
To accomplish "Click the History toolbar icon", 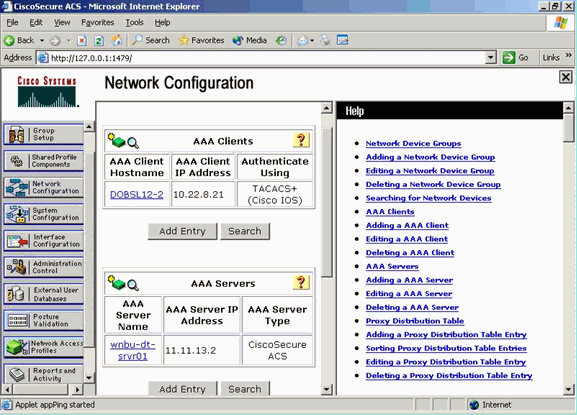I will [281, 40].
